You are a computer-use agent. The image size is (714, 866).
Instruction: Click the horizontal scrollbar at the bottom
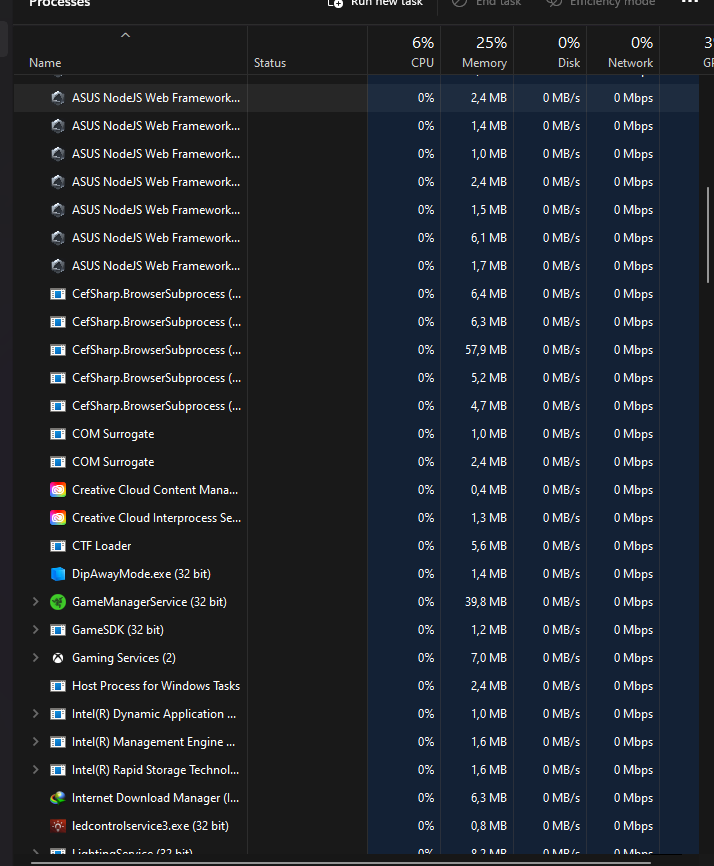coord(341,862)
